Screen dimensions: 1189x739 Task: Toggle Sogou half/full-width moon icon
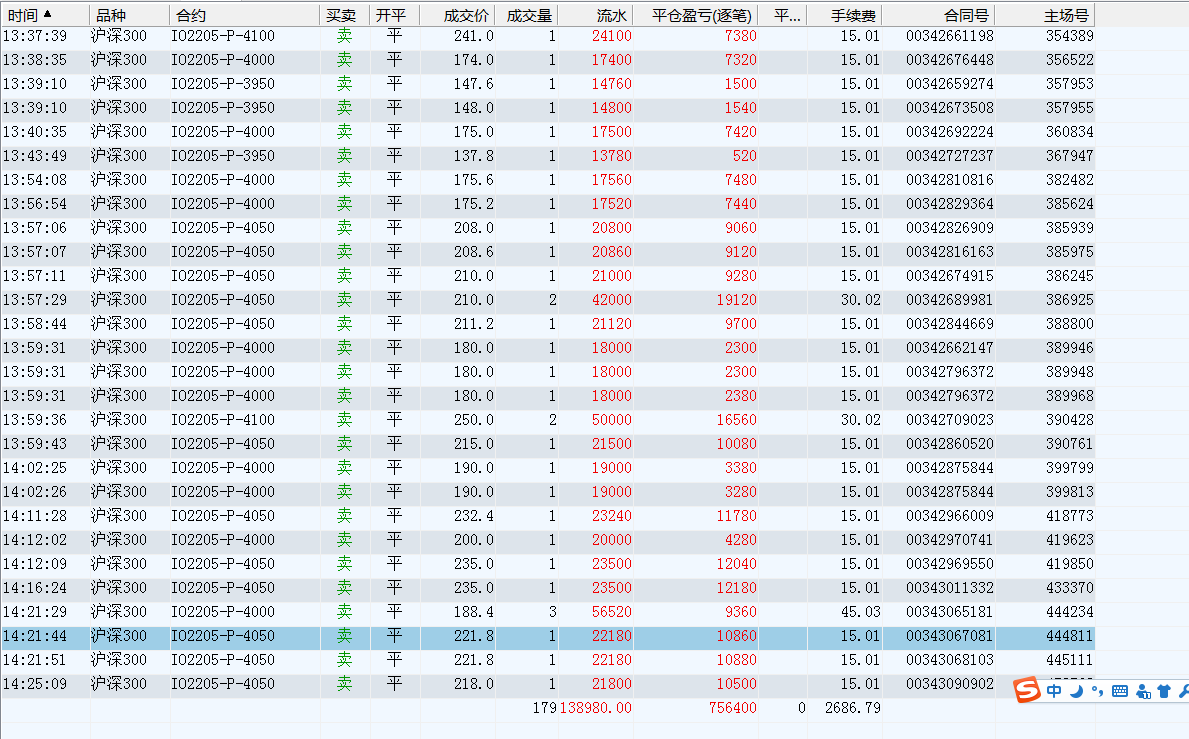point(1076,690)
